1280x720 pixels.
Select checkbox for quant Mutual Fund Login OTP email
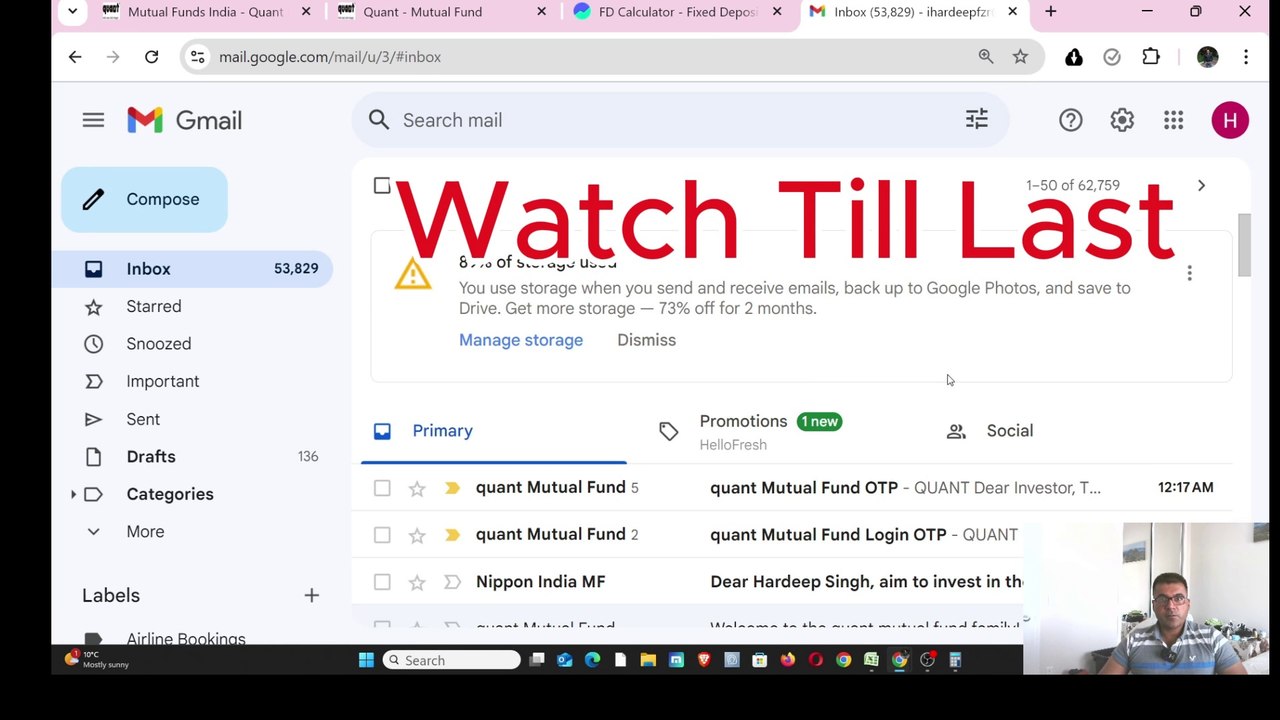[382, 535]
